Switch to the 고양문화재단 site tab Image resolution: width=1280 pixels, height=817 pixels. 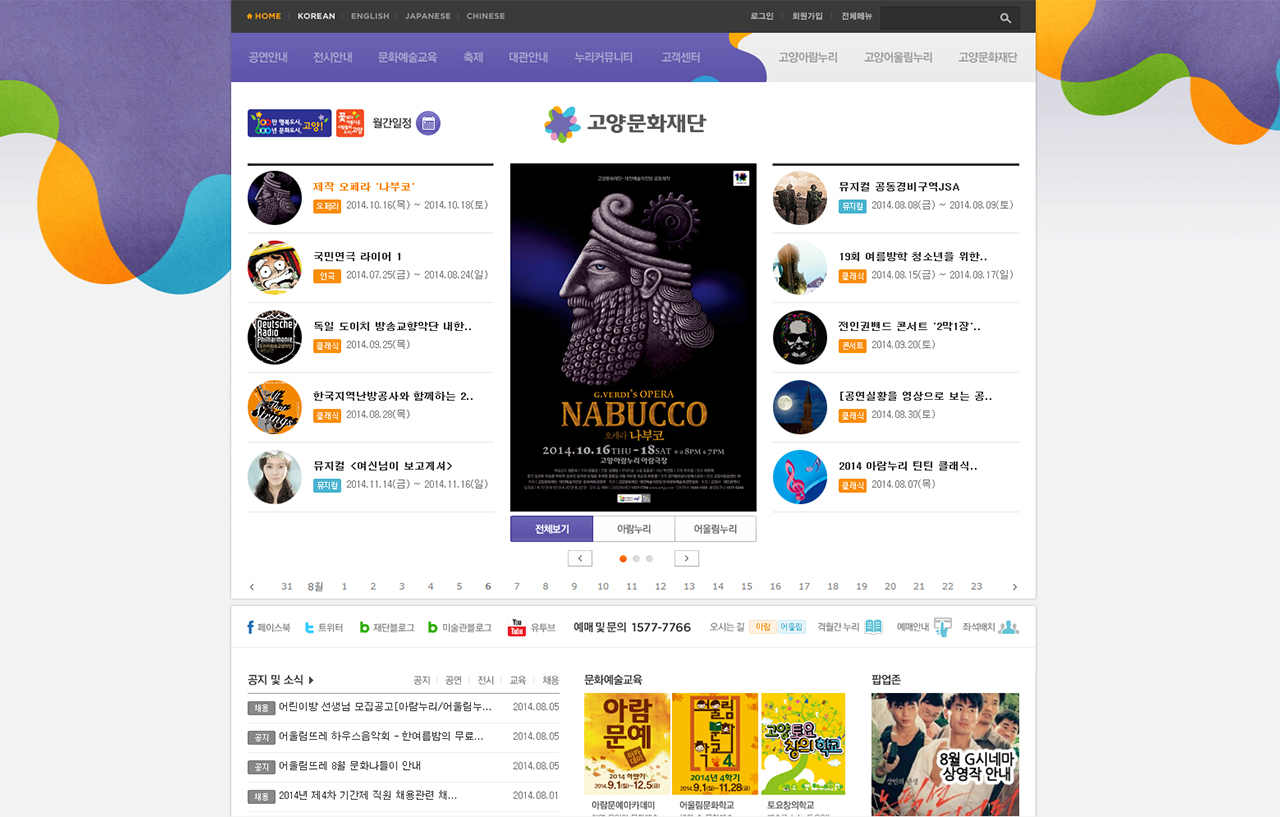point(988,57)
